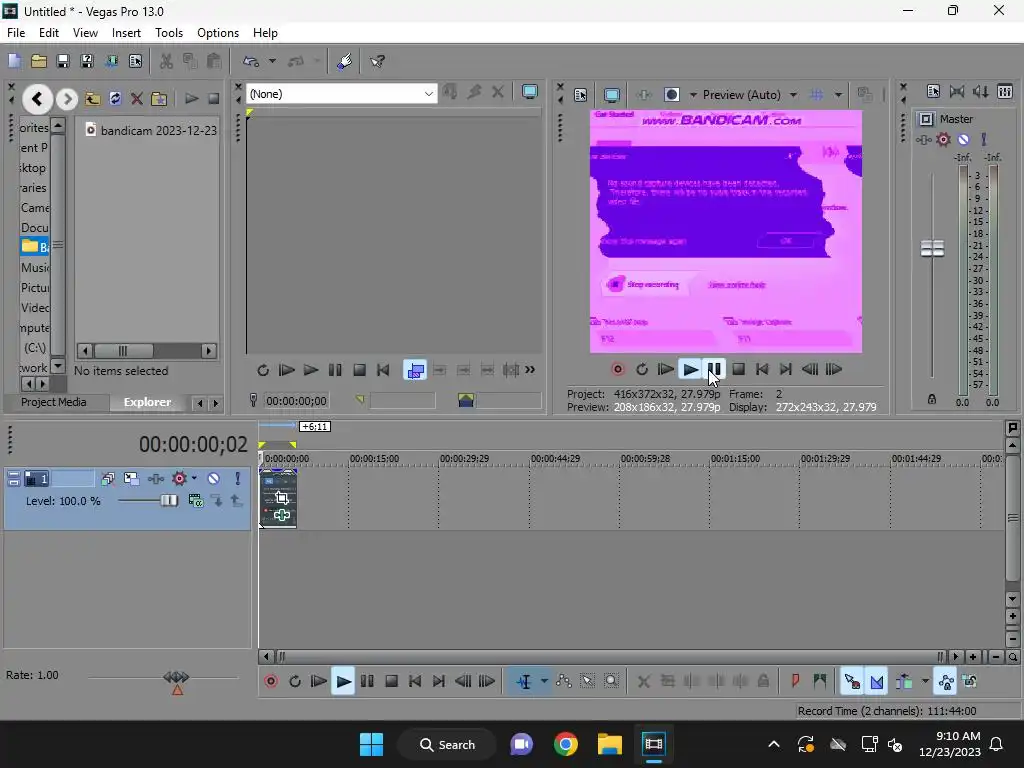Mute the Master bus output
Viewport: 1024px width, 768px height.
(963, 139)
